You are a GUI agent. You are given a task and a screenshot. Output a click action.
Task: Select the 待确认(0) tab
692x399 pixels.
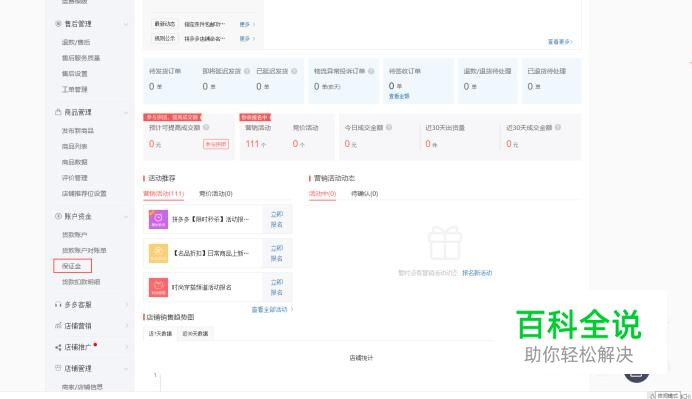pos(365,194)
